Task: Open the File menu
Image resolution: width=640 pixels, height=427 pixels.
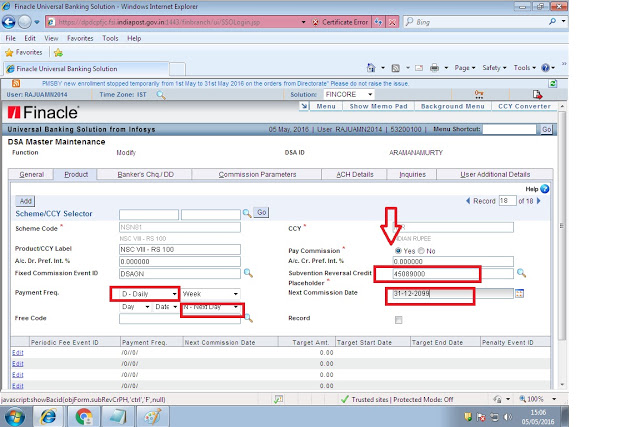Action: tap(11, 38)
